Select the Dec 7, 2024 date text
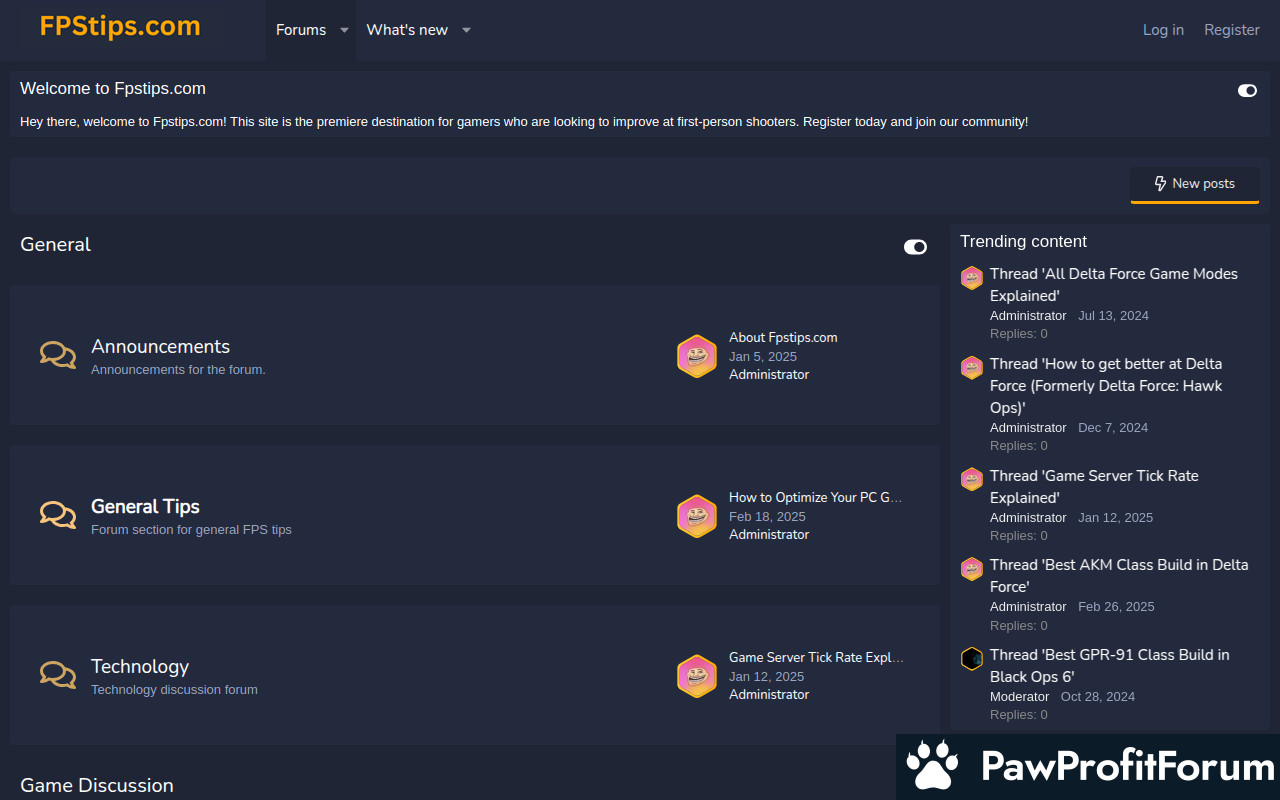The width and height of the screenshot is (1280, 800). tap(1113, 428)
